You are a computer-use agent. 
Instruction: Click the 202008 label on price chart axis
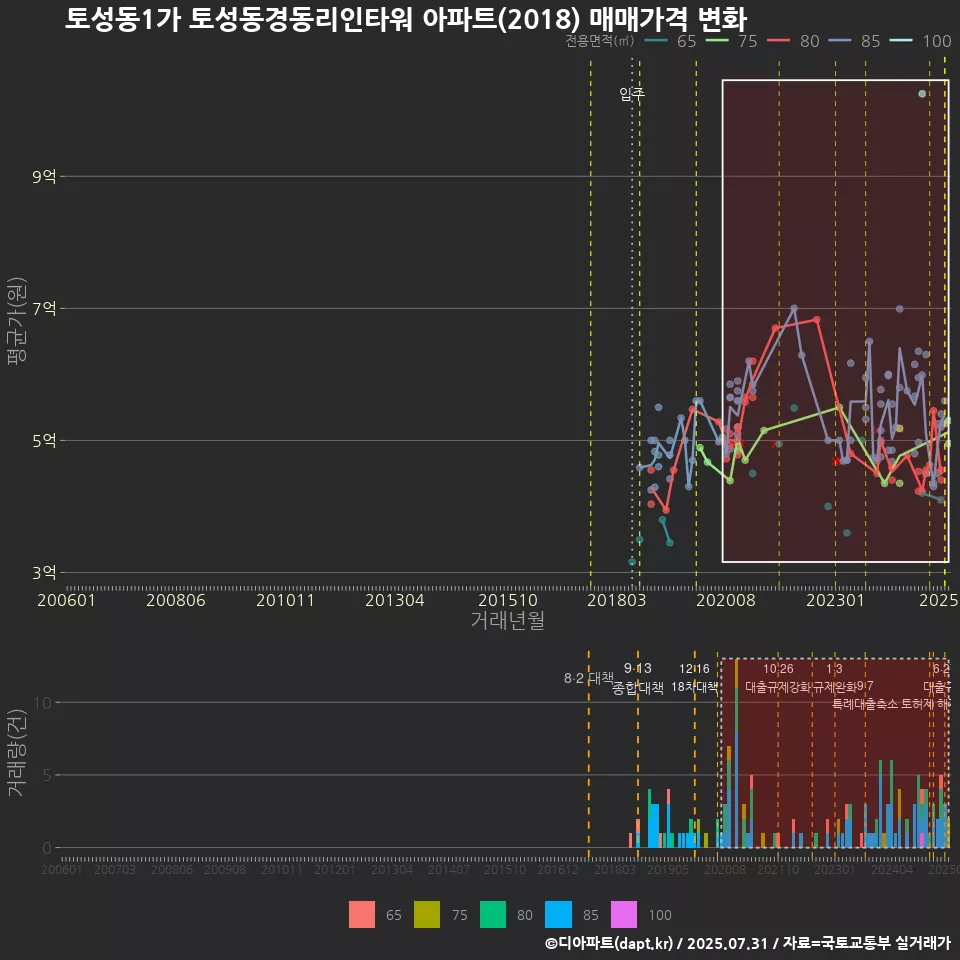pyautogui.click(x=726, y=600)
